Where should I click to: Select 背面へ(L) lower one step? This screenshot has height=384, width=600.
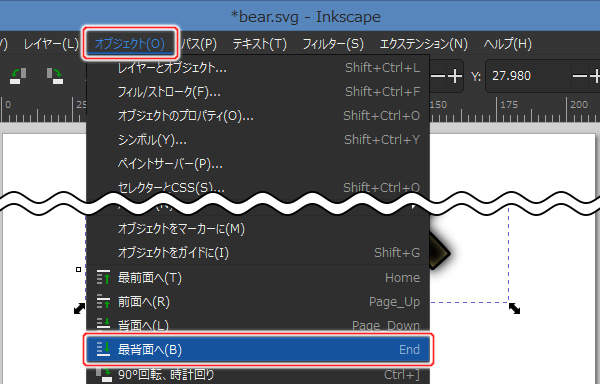(258, 324)
